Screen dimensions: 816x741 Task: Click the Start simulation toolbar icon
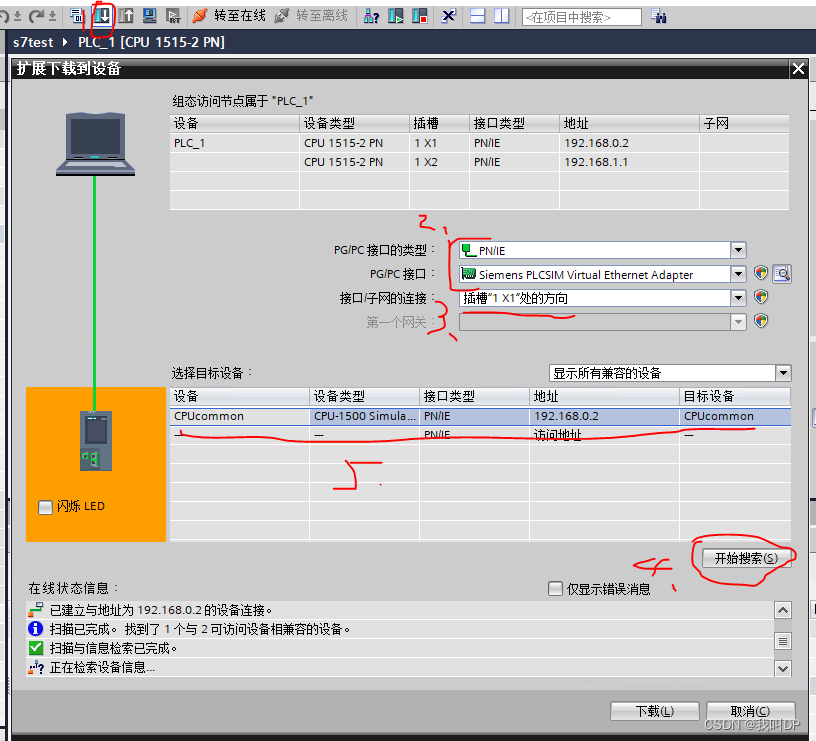[x=150, y=16]
